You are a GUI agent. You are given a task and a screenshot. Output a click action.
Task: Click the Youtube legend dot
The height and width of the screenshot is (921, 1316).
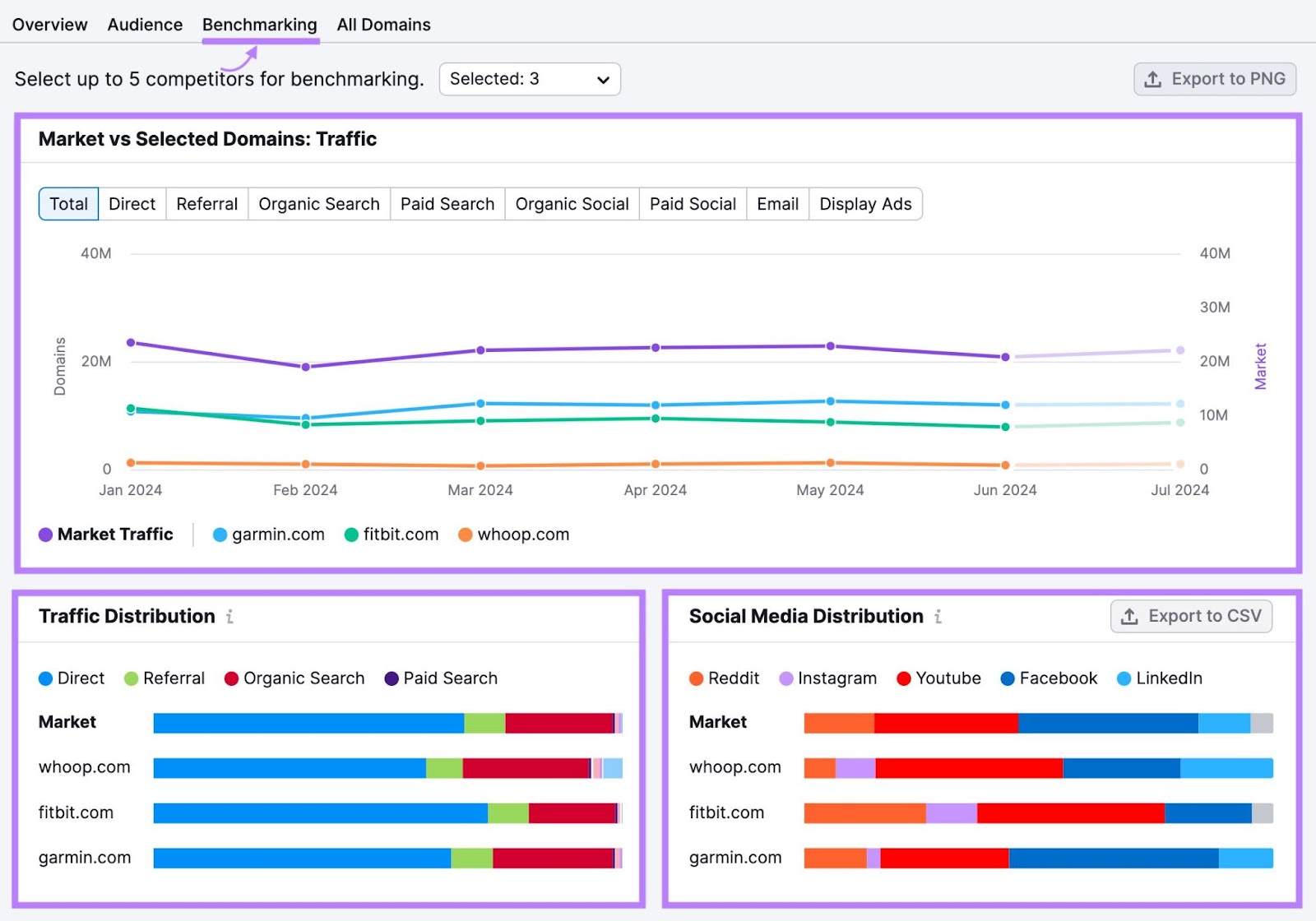pos(904,678)
